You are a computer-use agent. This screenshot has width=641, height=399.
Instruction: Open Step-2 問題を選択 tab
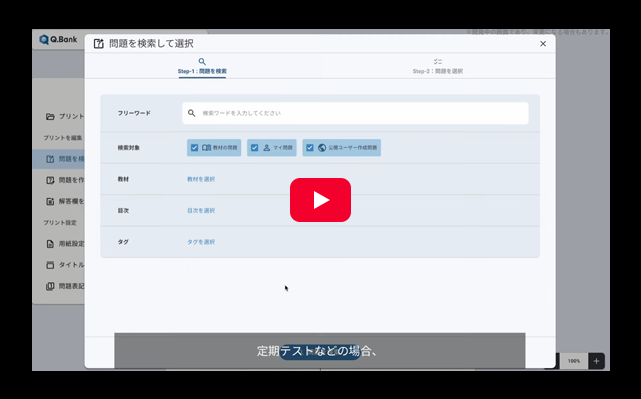[438, 67]
